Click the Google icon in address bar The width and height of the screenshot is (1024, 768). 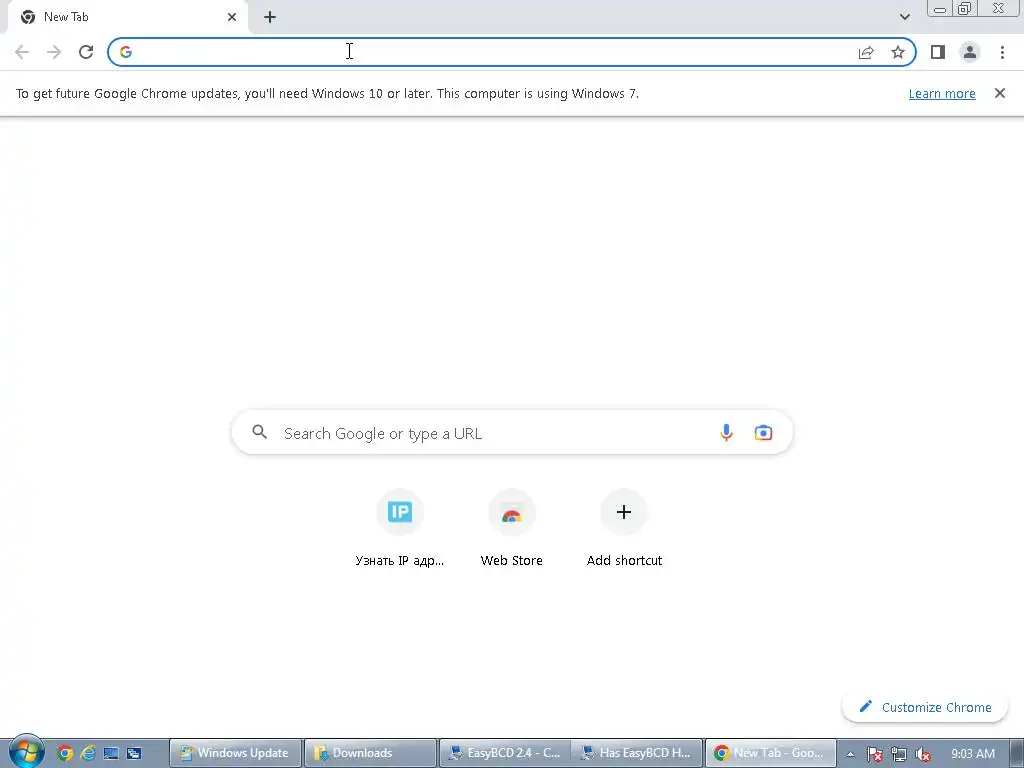(126, 52)
